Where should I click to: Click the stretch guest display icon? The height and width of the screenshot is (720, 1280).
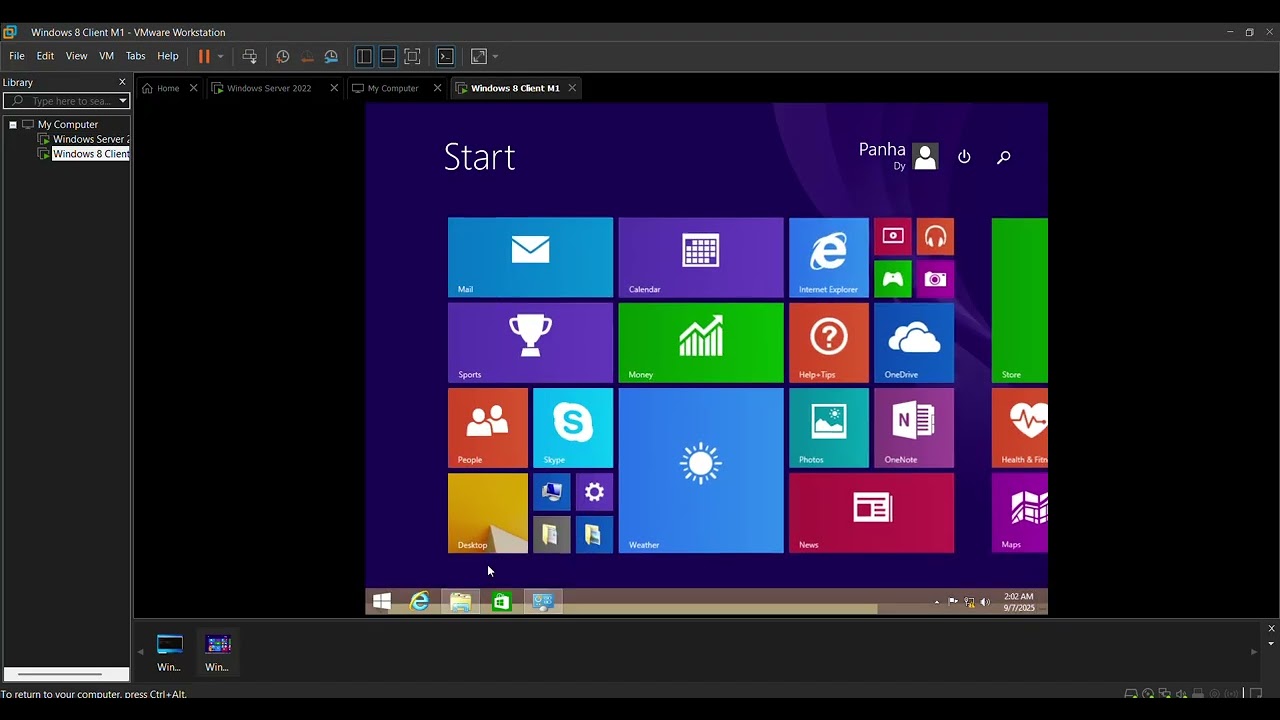(x=479, y=56)
